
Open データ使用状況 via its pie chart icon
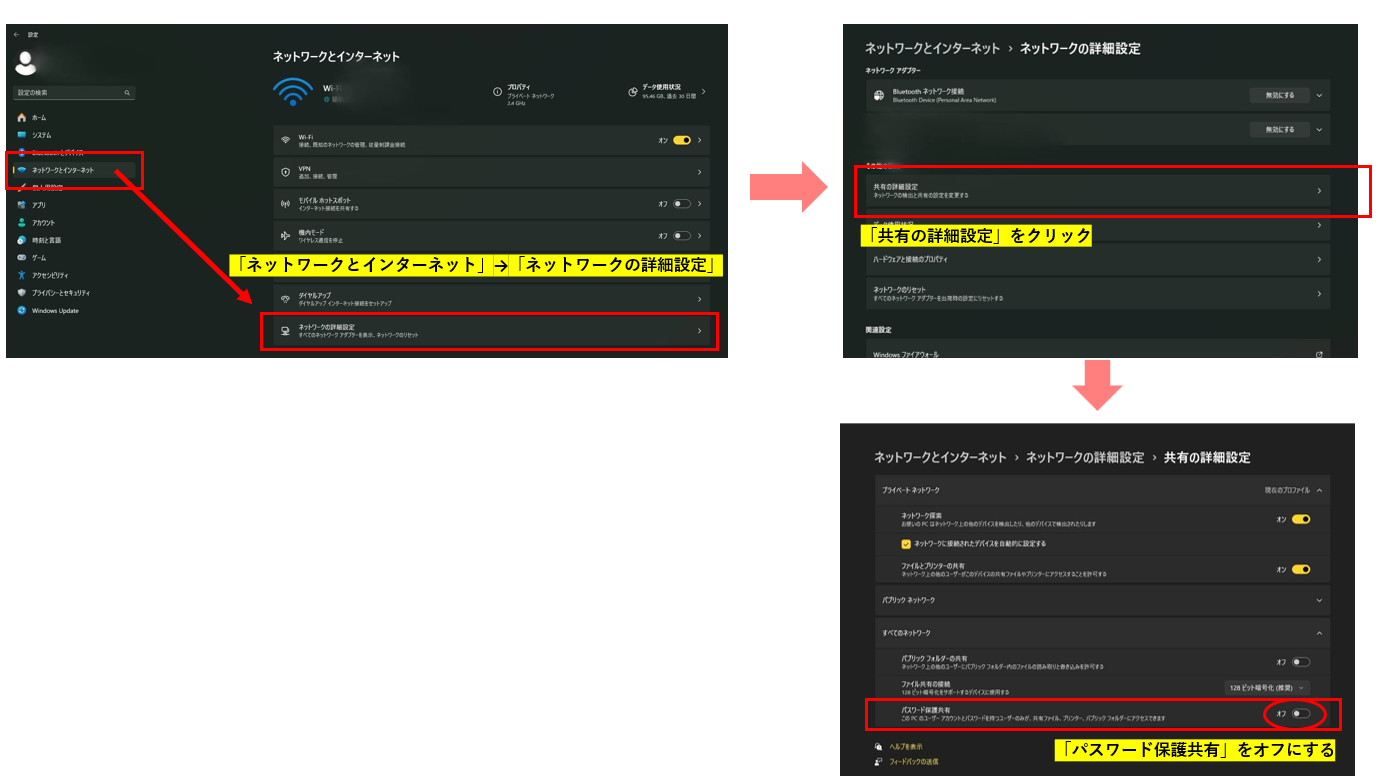(633, 92)
